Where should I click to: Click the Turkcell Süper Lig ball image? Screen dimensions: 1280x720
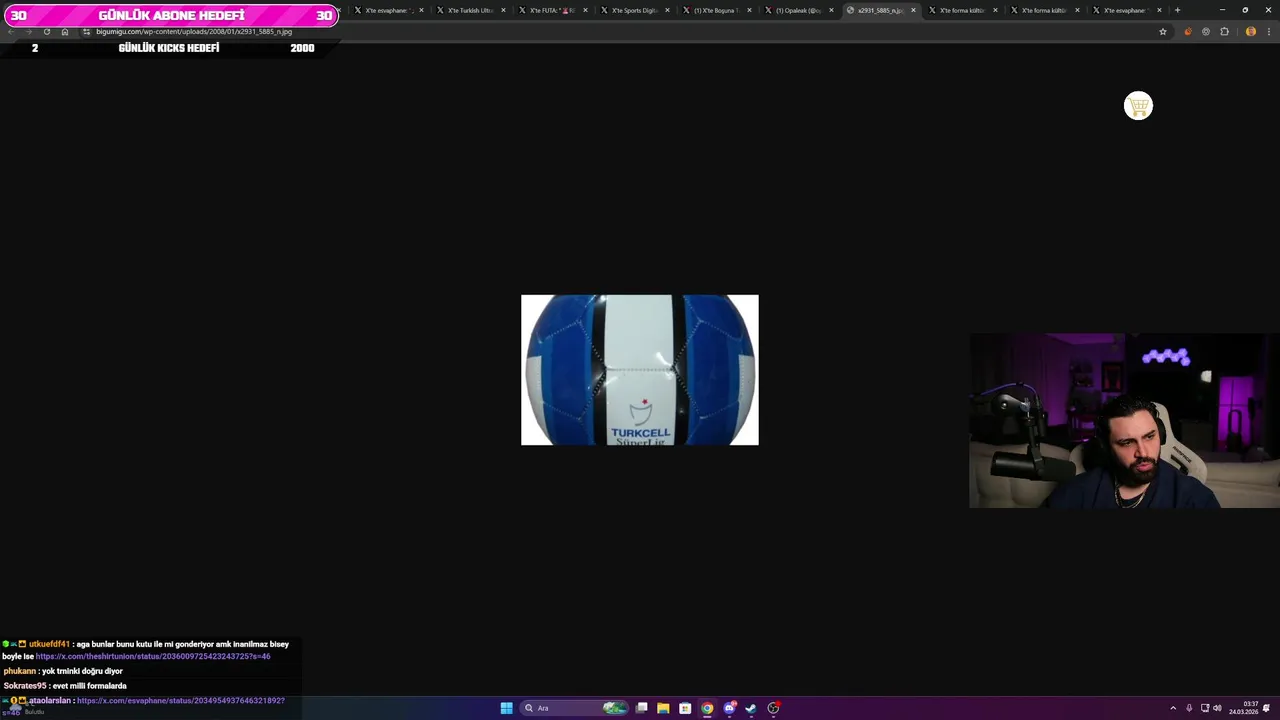point(640,370)
